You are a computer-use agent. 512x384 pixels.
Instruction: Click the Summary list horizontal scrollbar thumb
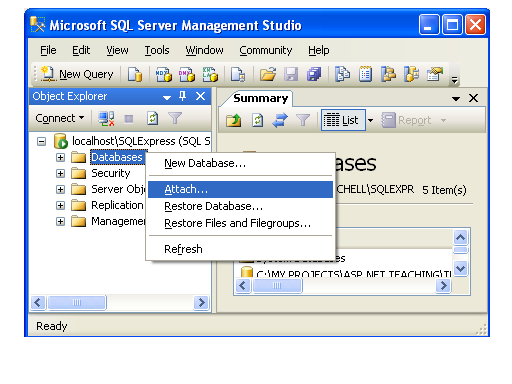[x=277, y=286]
